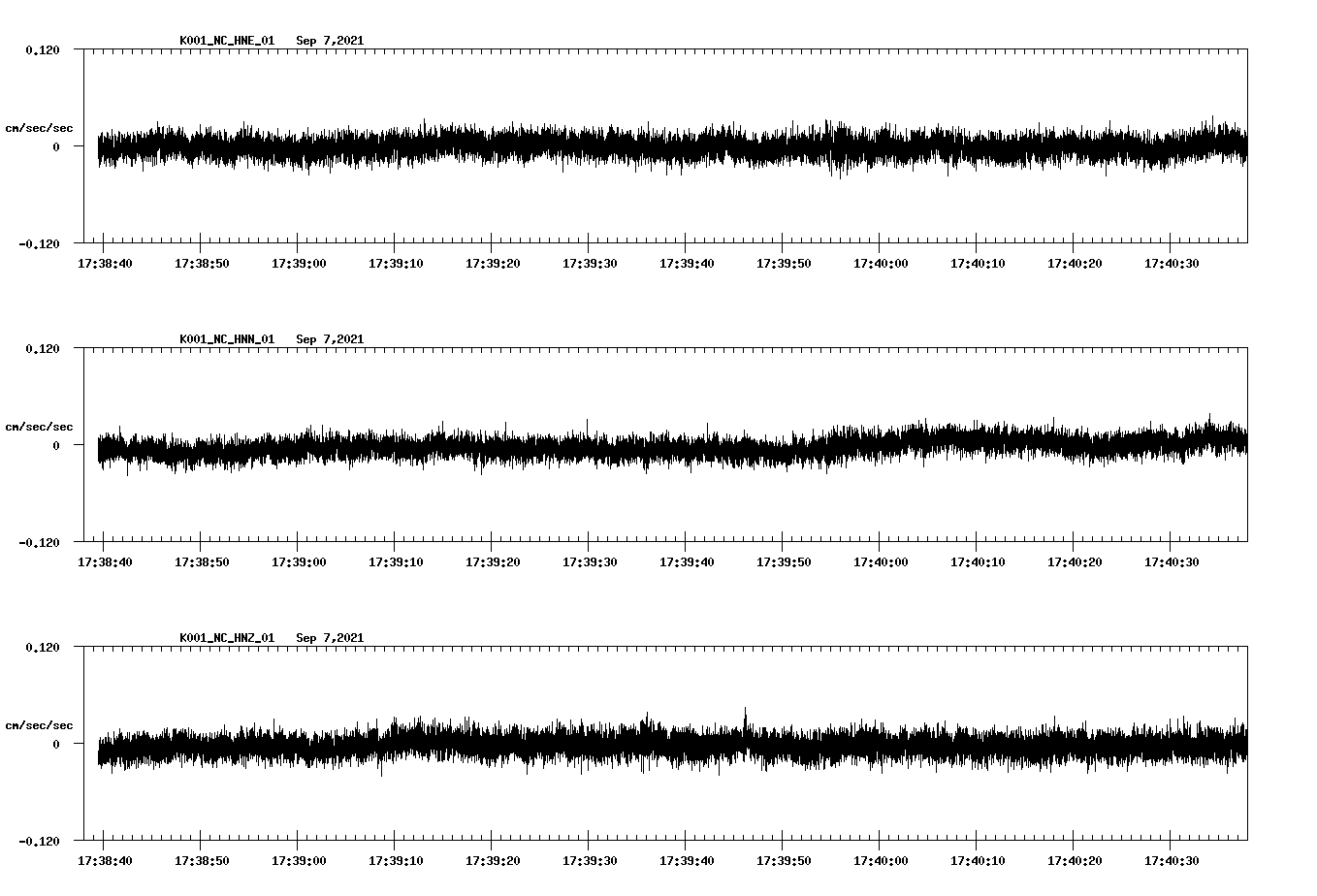The height and width of the screenshot is (896, 1317).
Task: Click the 17:39:10 time label under HNE plot
Action: [x=396, y=264]
